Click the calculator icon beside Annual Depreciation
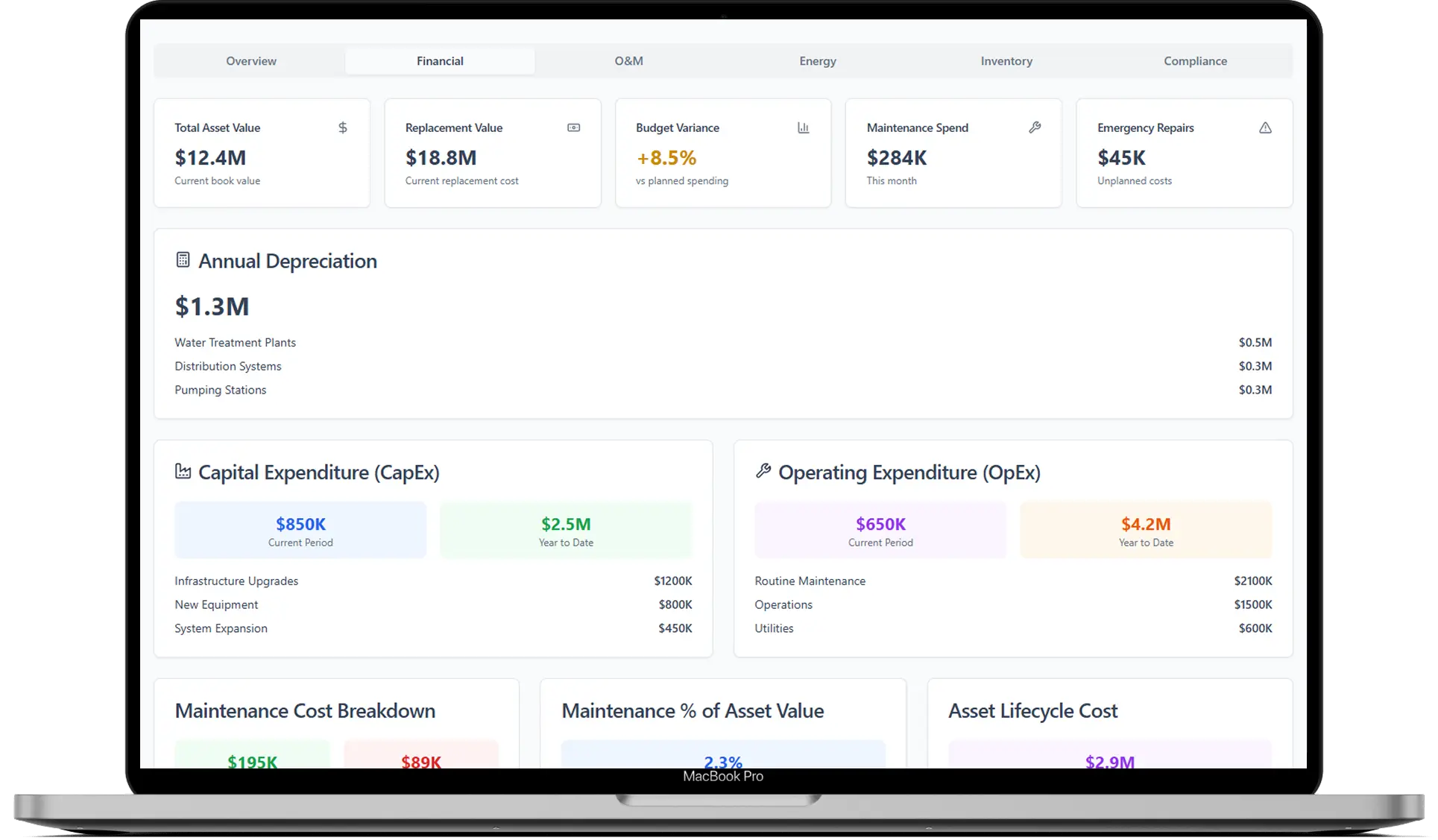 [x=183, y=259]
